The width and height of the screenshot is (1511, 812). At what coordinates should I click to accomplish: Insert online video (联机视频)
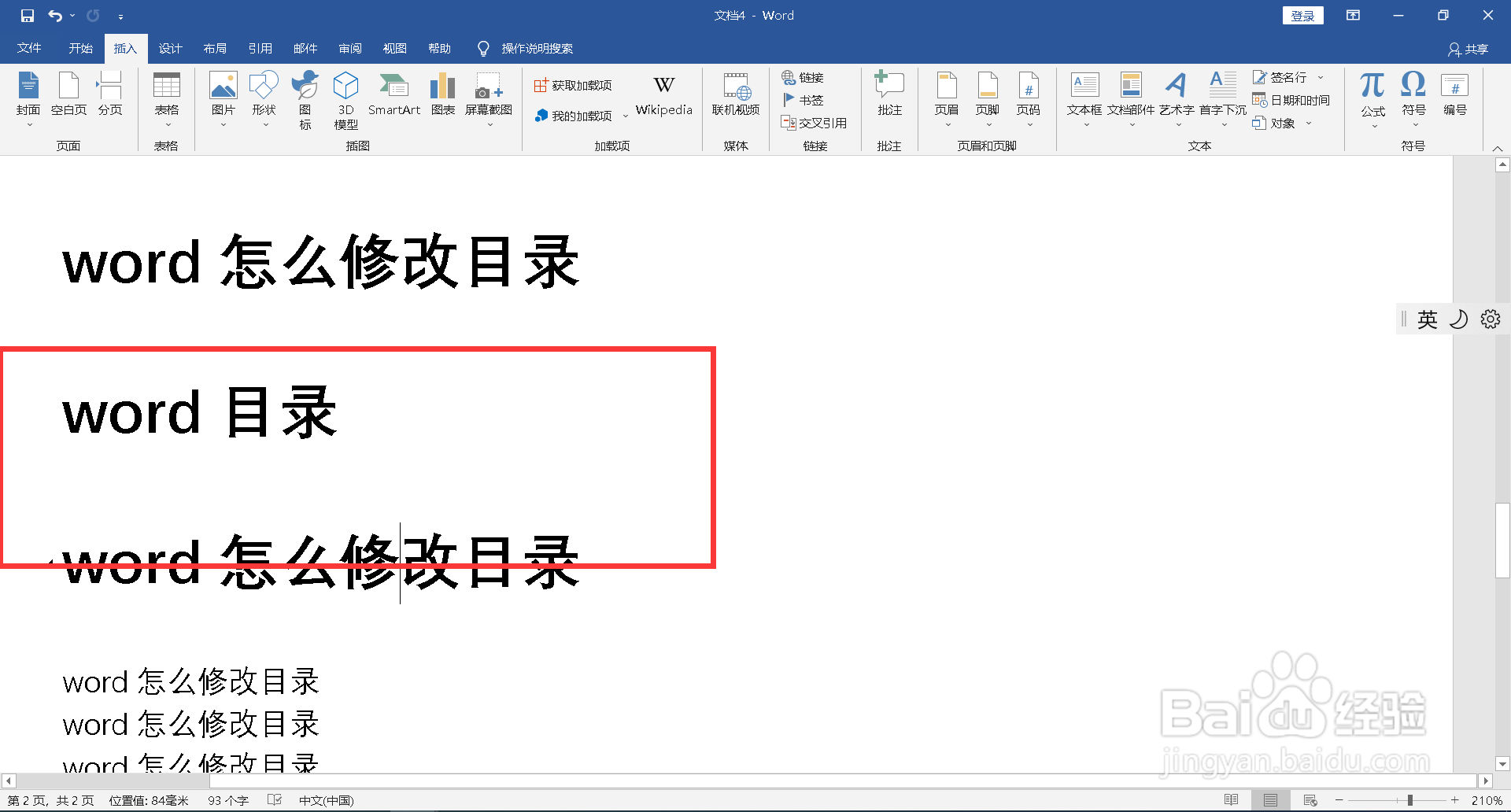(736, 94)
